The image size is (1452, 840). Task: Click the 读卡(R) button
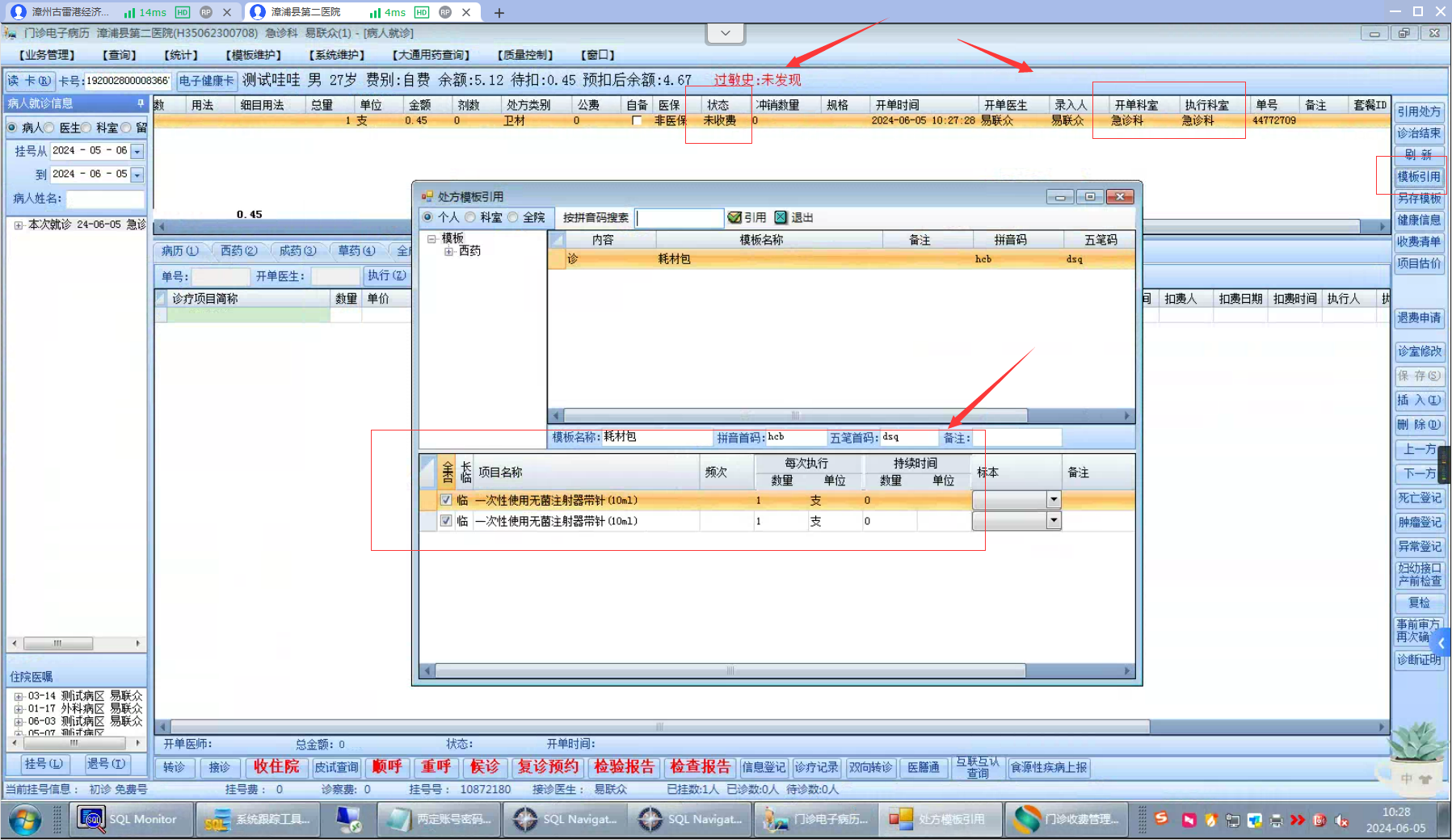pos(29,81)
